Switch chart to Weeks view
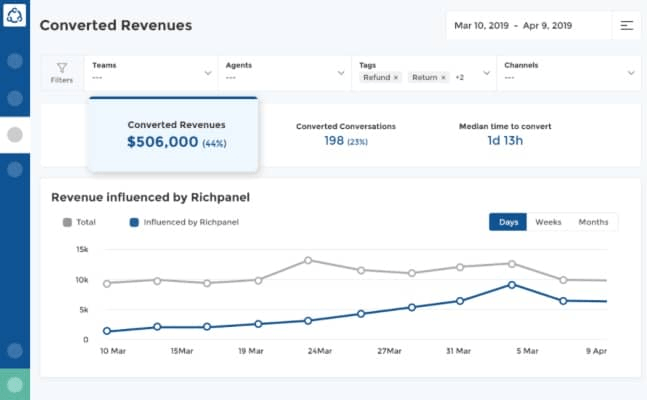Screen dimensions: 647x400 click(548, 222)
